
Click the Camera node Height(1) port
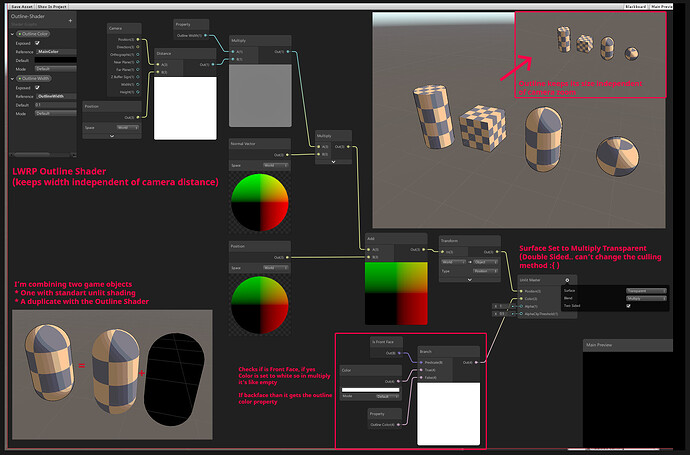pyautogui.click(x=138, y=92)
